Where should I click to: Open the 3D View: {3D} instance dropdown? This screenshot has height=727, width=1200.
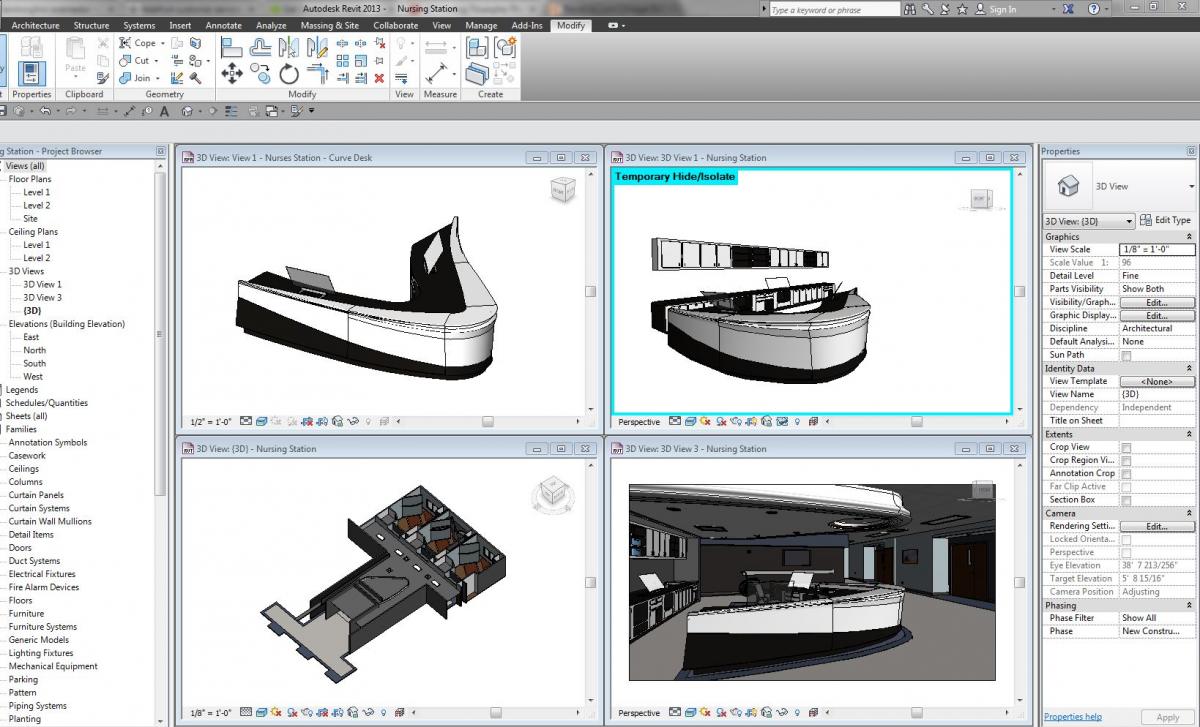tap(1088, 221)
